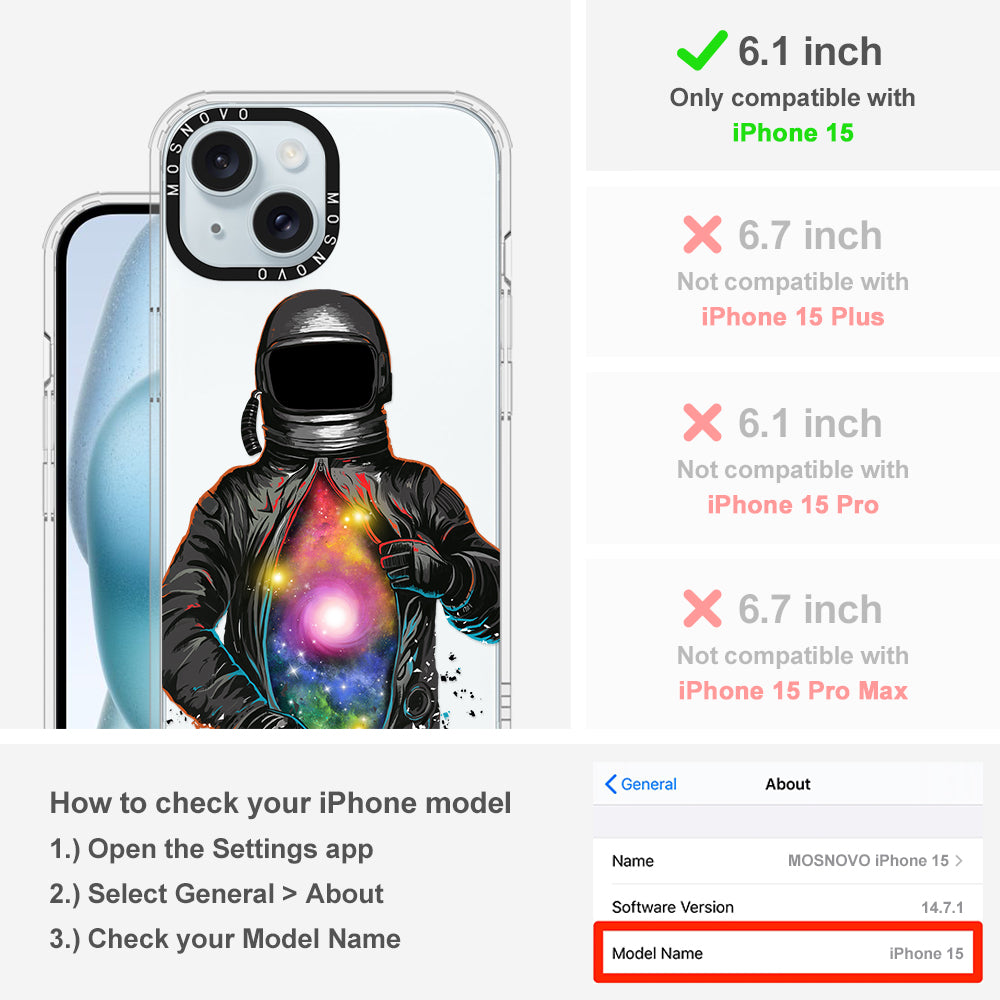This screenshot has width=1000, height=1000.
Task: Click the astronaut's helmet visor
Action: pyautogui.click(x=321, y=376)
